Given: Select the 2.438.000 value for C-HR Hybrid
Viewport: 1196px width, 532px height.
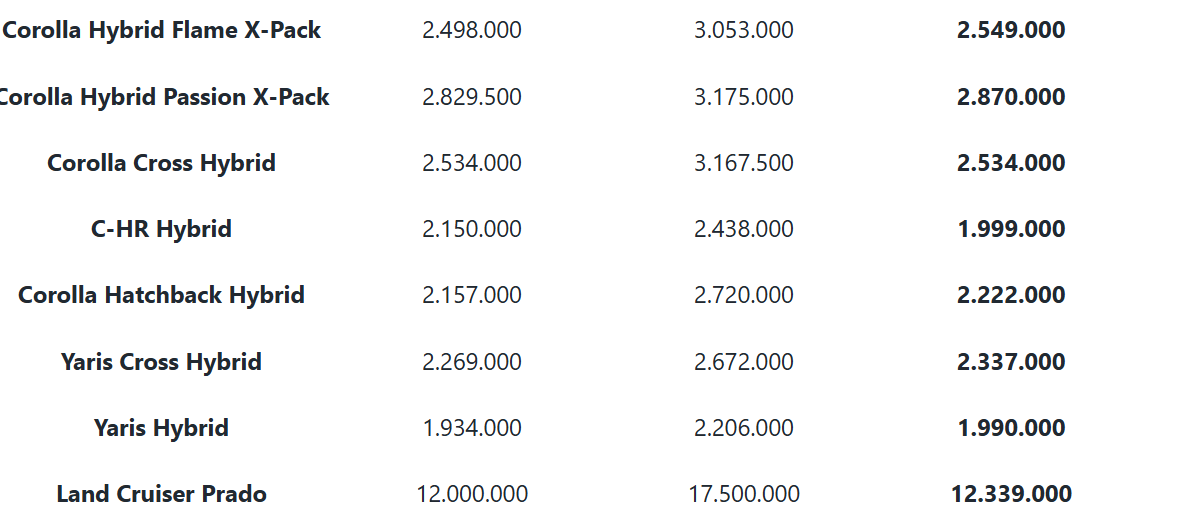Looking at the screenshot, I should tap(744, 229).
